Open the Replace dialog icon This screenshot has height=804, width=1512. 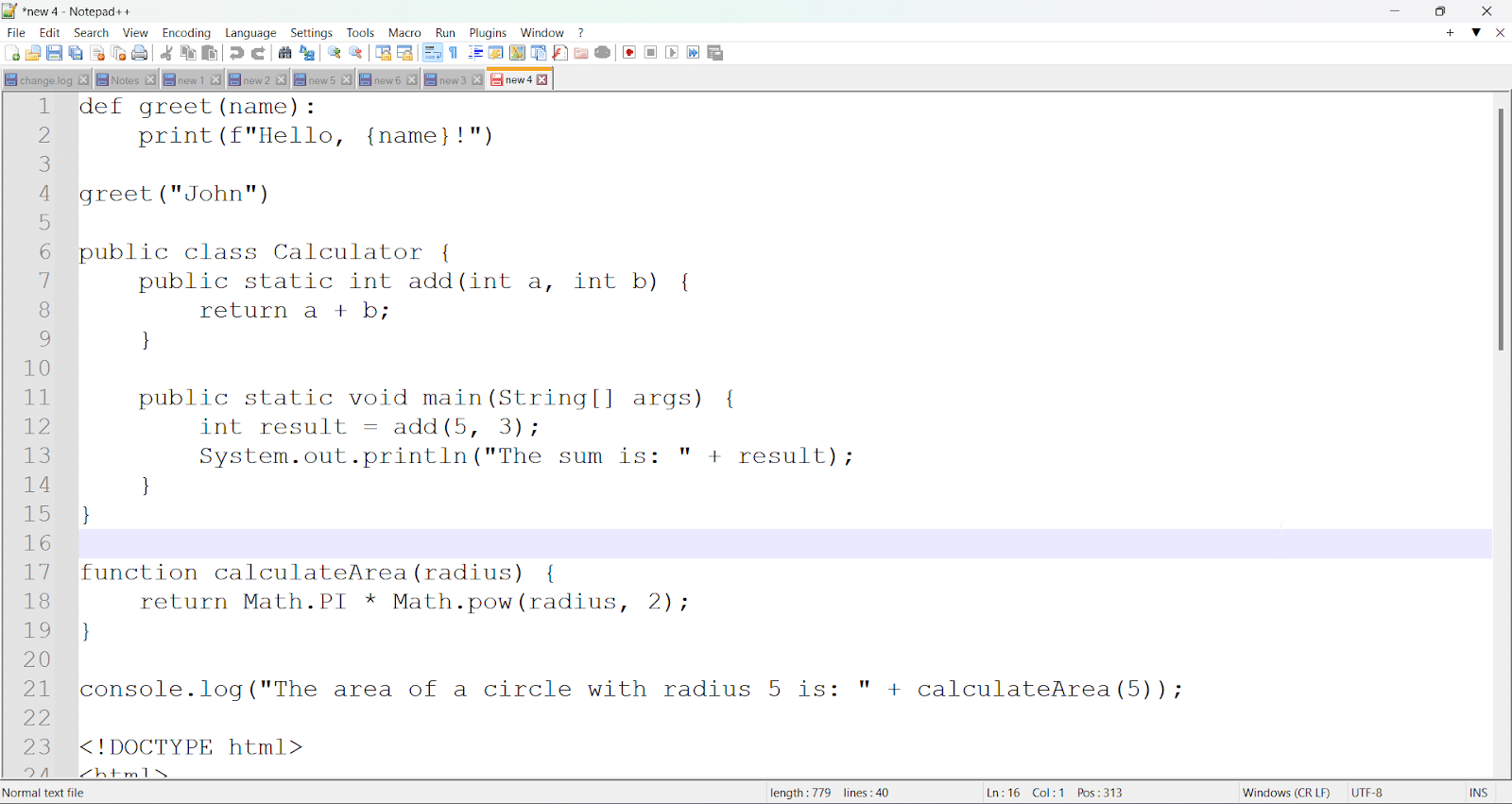[307, 53]
